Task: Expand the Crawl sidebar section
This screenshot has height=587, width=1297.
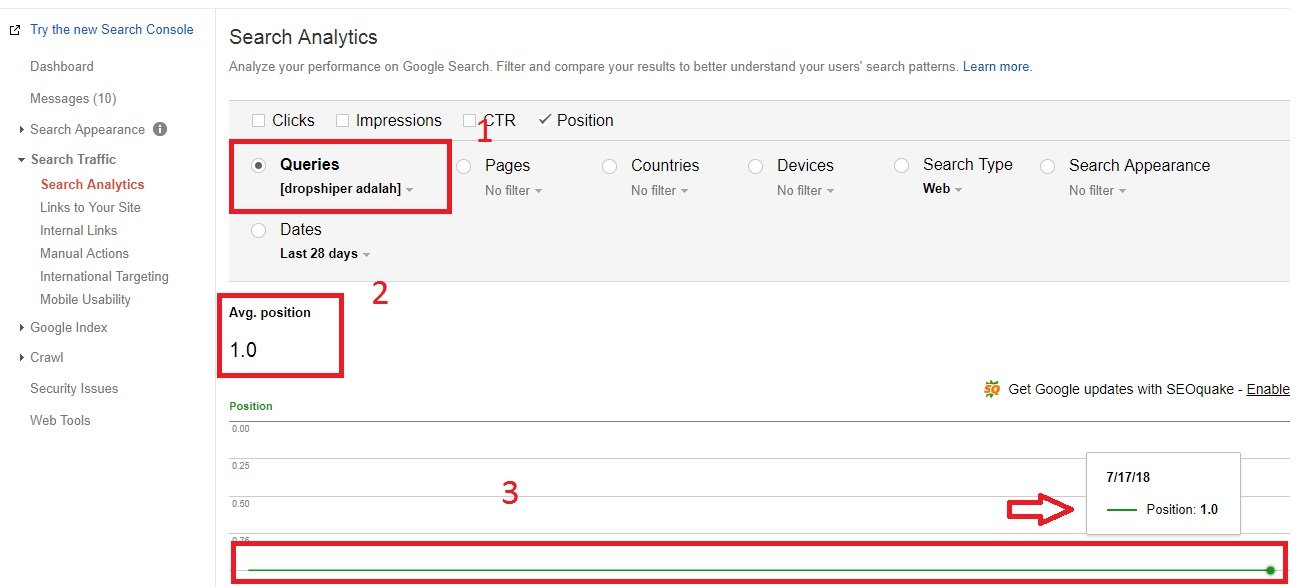Action: pyautogui.click(x=46, y=357)
